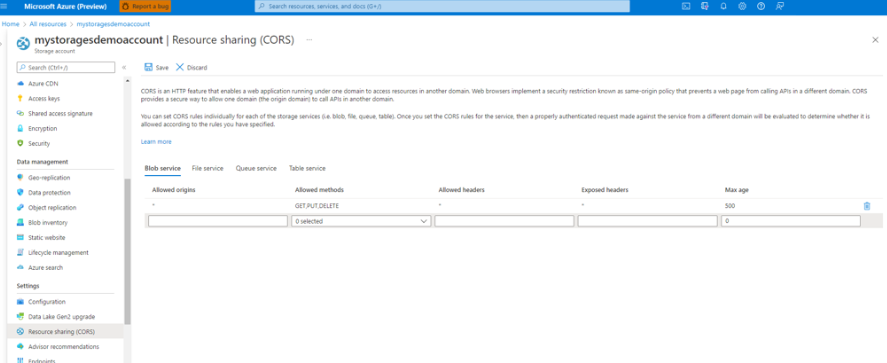Click the Max age value 500
Screen dimensions: 887x363
(730, 206)
